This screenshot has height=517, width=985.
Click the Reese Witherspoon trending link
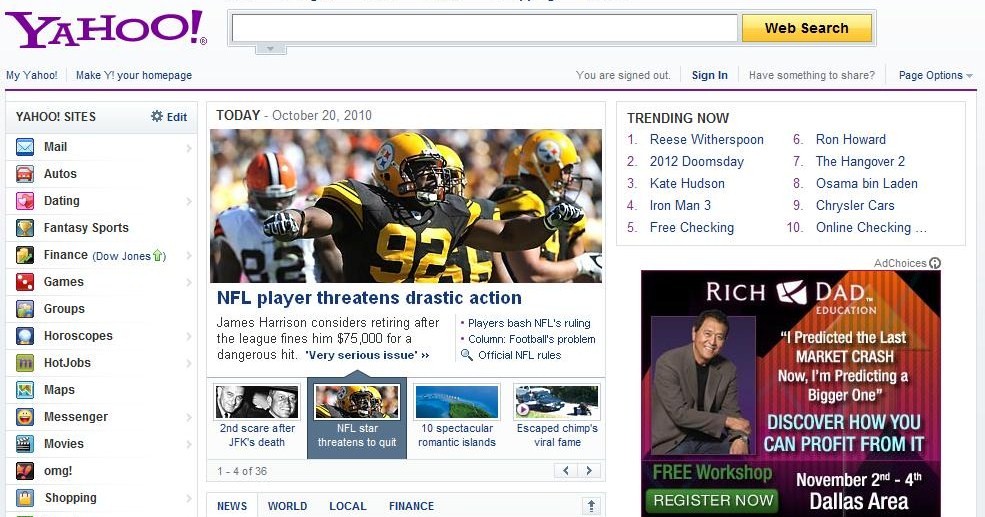706,140
